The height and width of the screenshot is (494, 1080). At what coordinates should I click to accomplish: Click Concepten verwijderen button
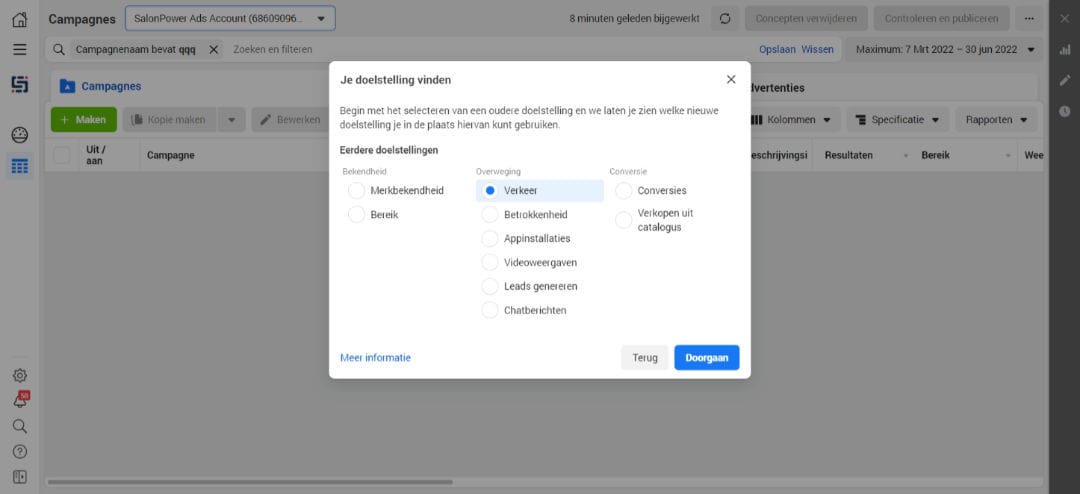806,19
